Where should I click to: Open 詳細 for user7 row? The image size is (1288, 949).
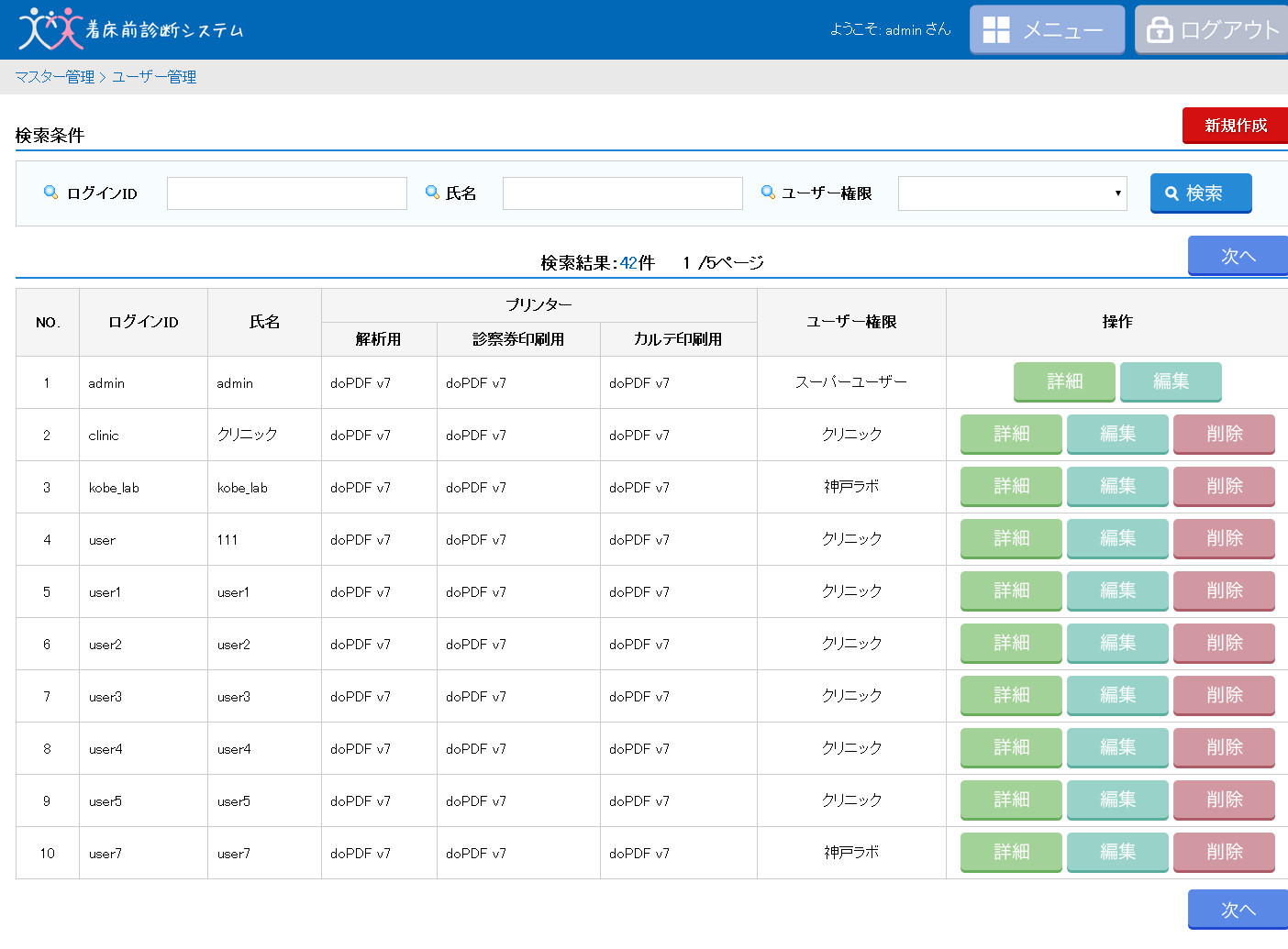tap(1011, 852)
